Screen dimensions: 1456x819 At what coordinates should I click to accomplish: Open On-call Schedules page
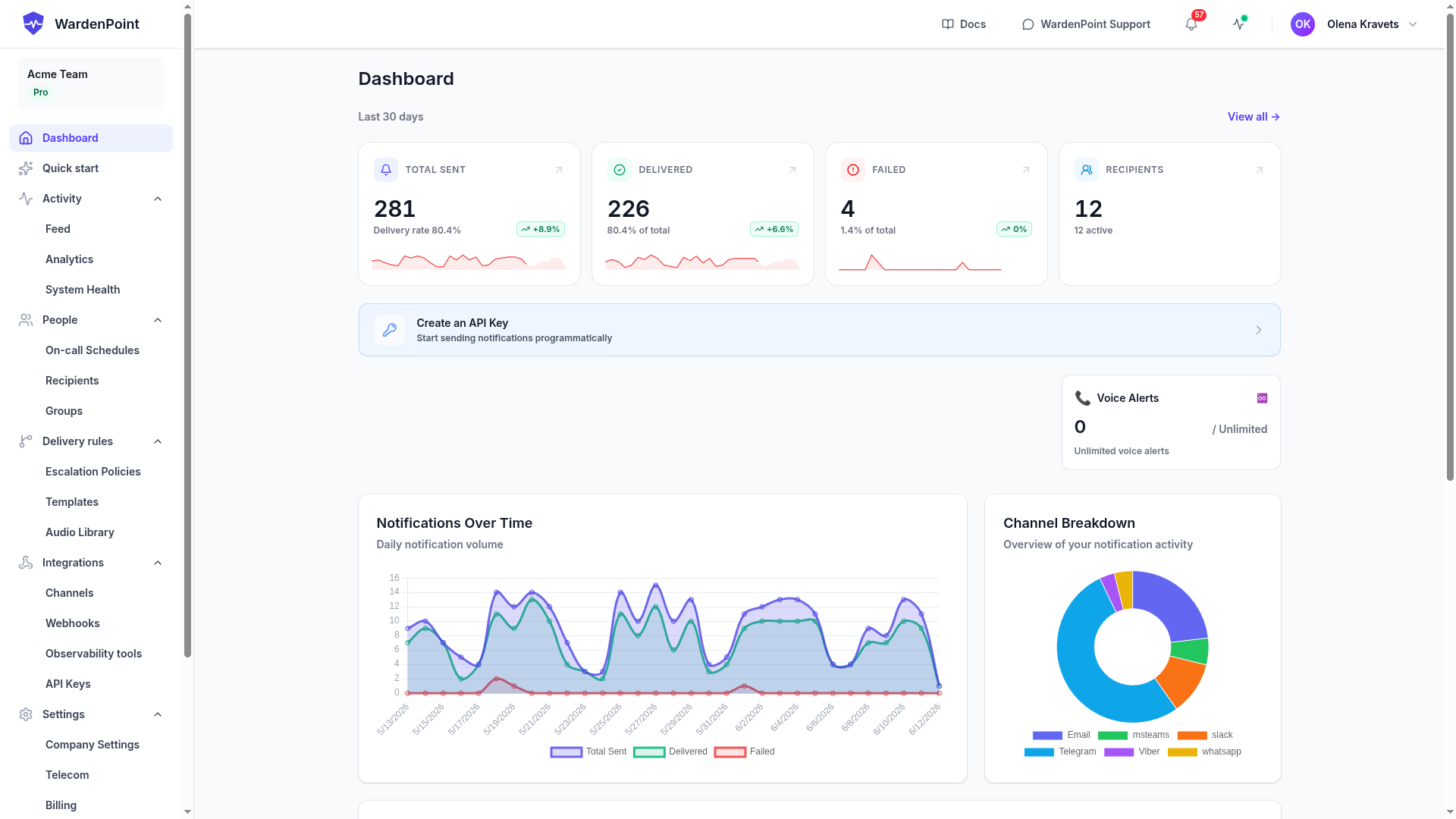(x=91, y=350)
